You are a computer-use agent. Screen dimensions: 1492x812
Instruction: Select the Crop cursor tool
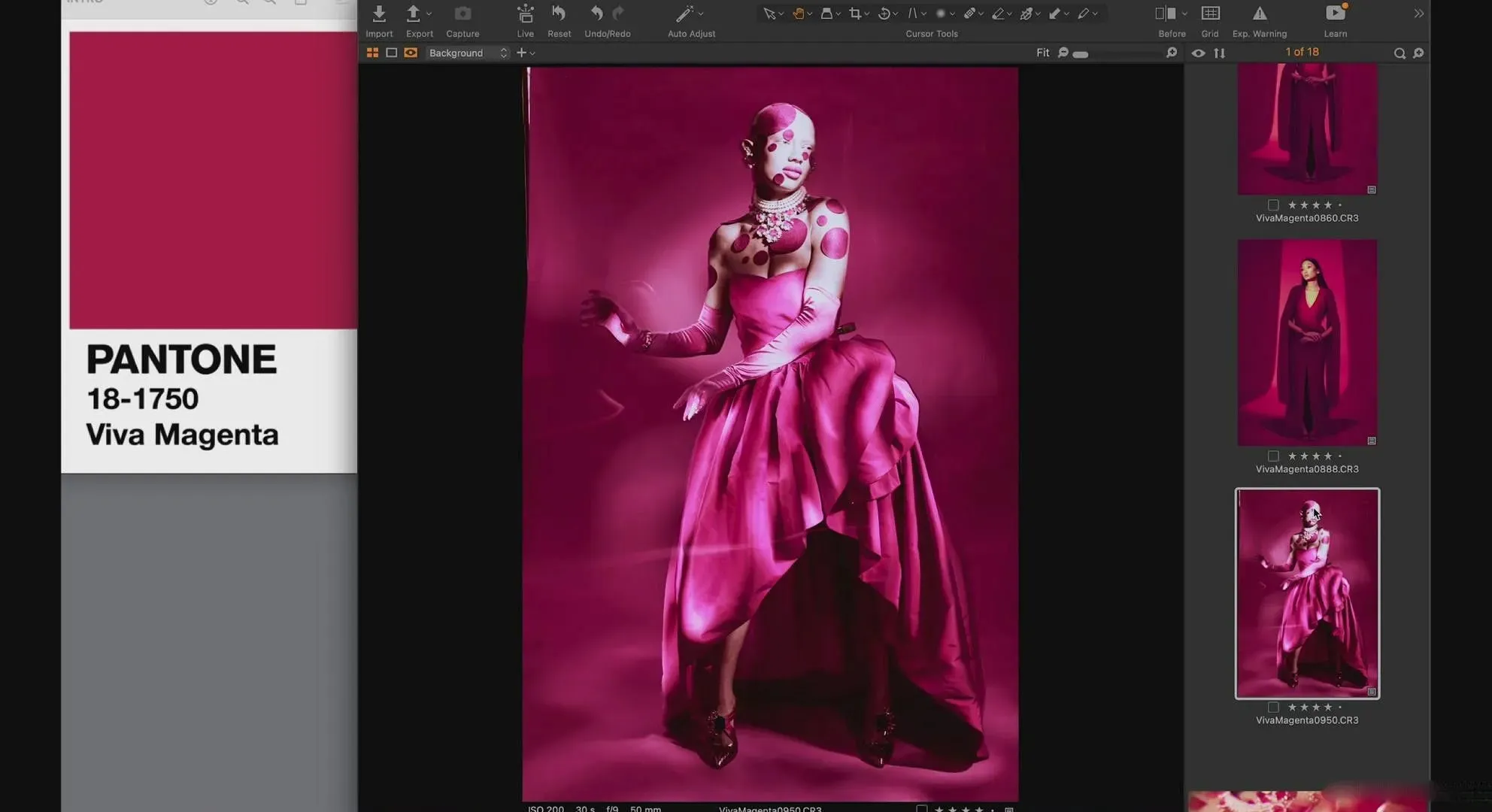855,14
